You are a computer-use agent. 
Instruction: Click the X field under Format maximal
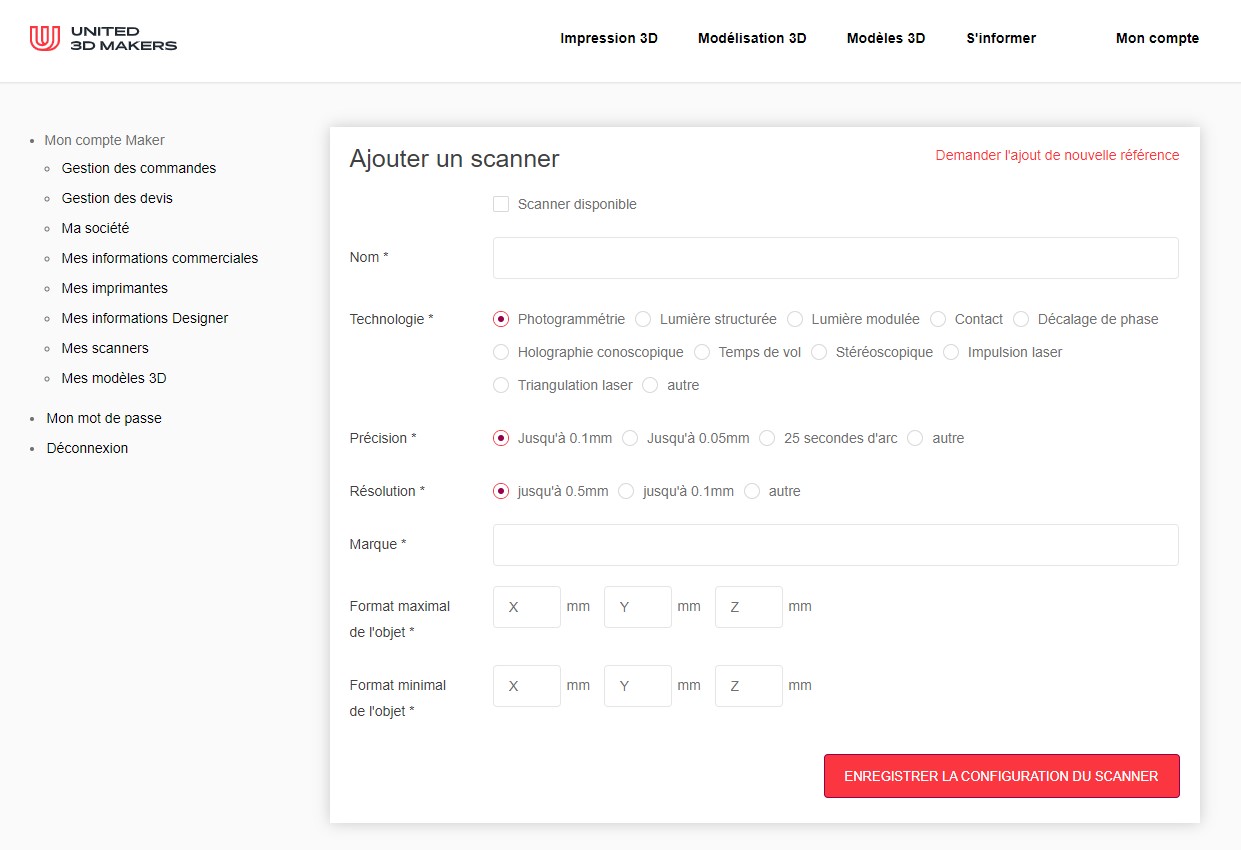pyautogui.click(x=526, y=606)
